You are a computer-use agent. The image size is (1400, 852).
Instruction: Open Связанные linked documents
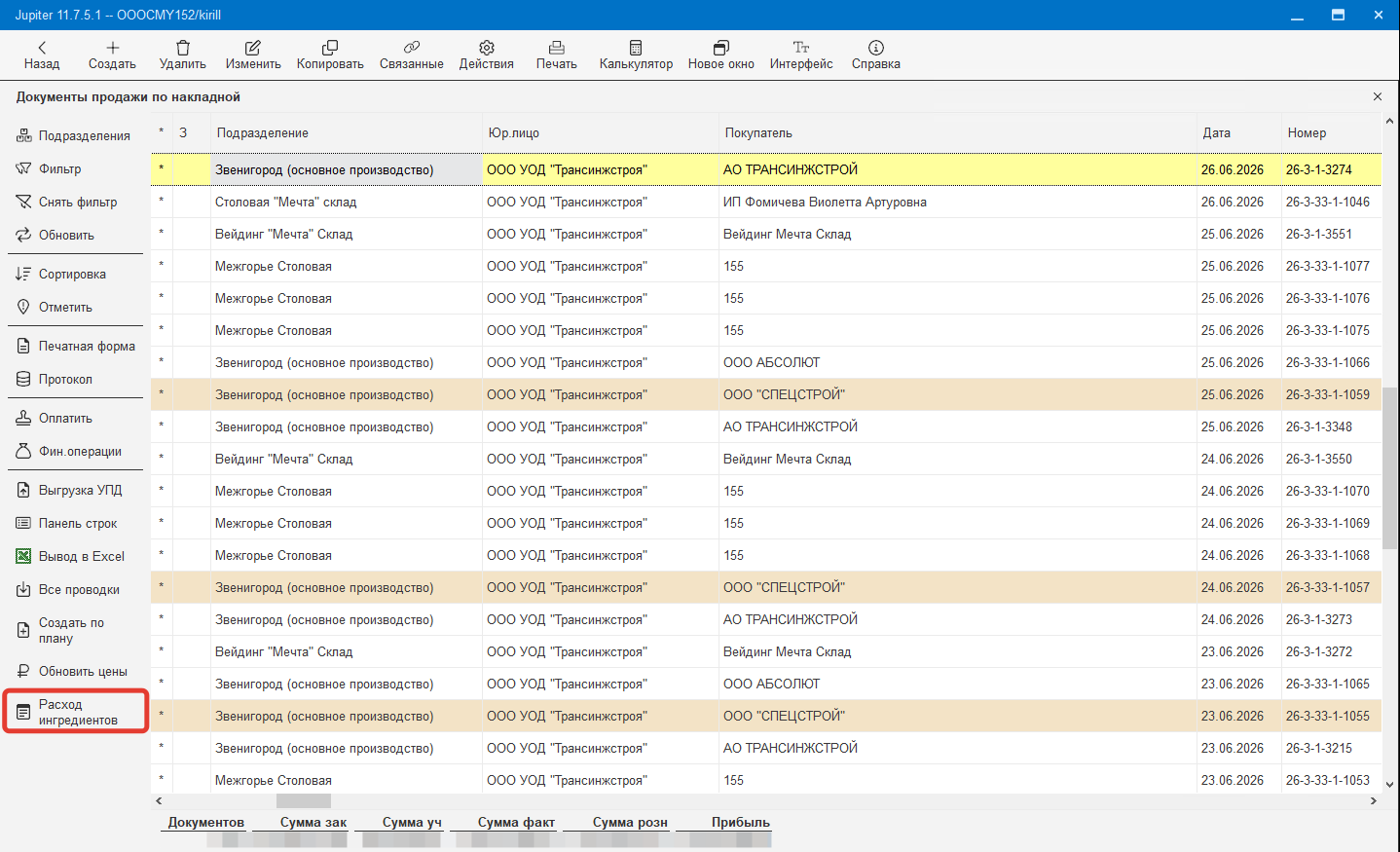coord(412,56)
